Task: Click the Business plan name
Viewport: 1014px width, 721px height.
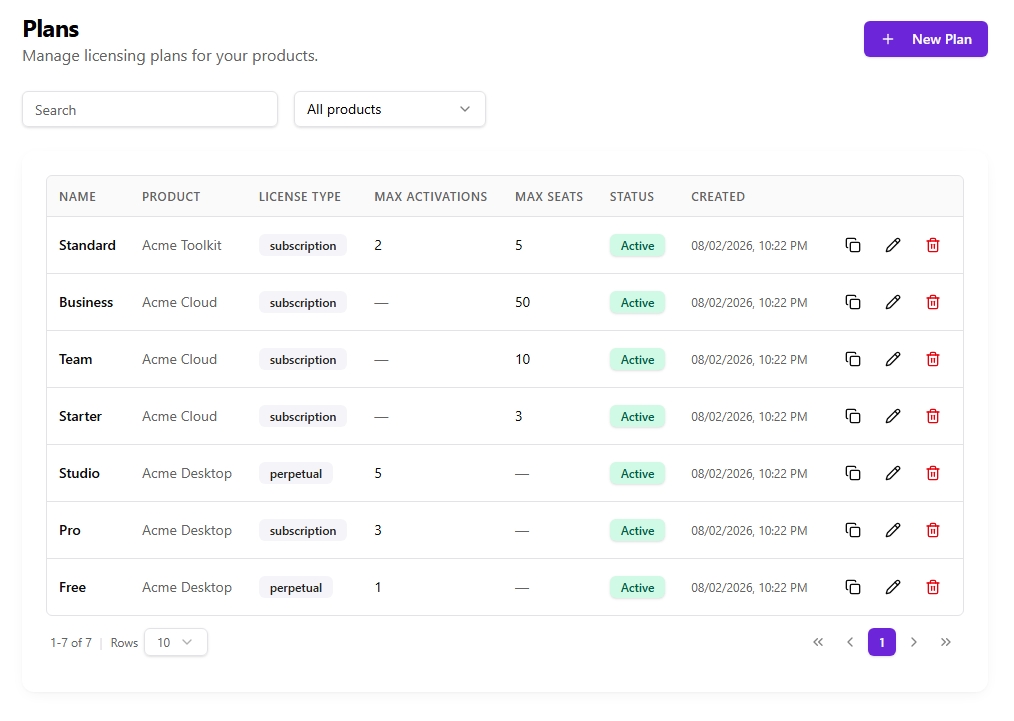Action: coord(86,302)
